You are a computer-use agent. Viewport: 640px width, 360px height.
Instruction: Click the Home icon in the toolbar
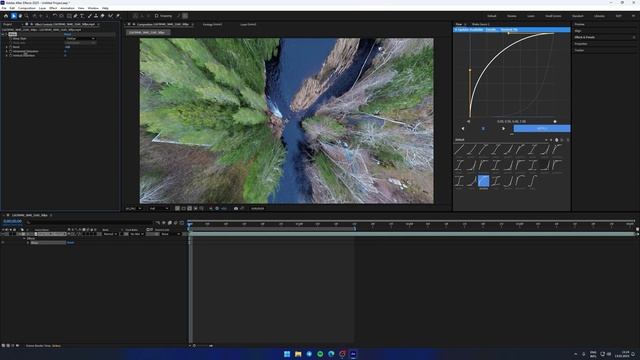[6, 16]
